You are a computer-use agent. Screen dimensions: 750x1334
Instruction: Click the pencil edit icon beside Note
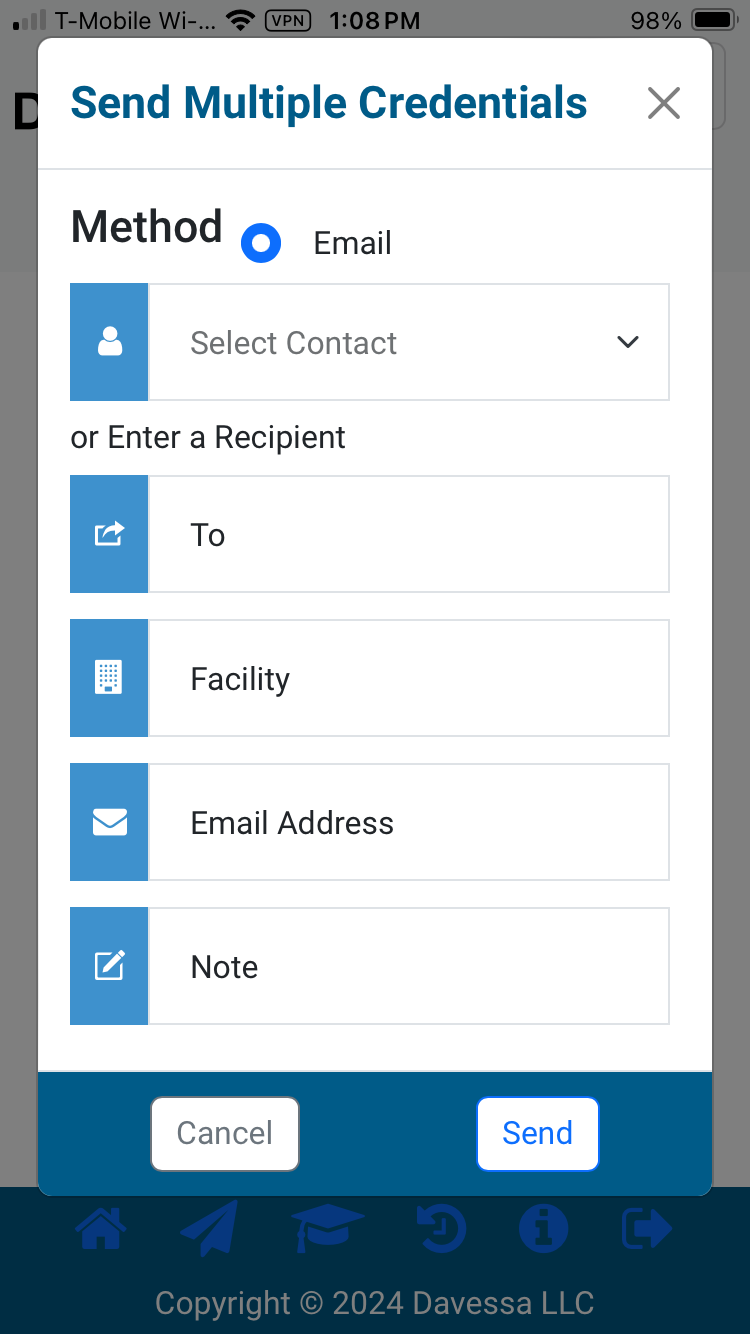pos(109,966)
